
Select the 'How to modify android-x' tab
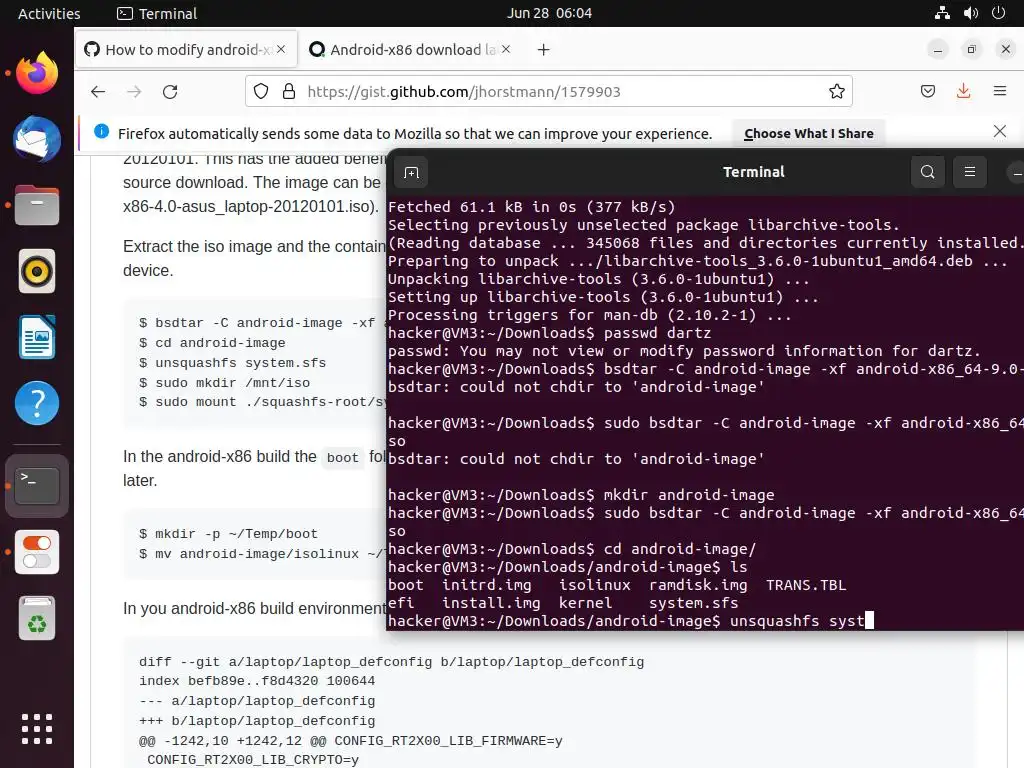187,50
